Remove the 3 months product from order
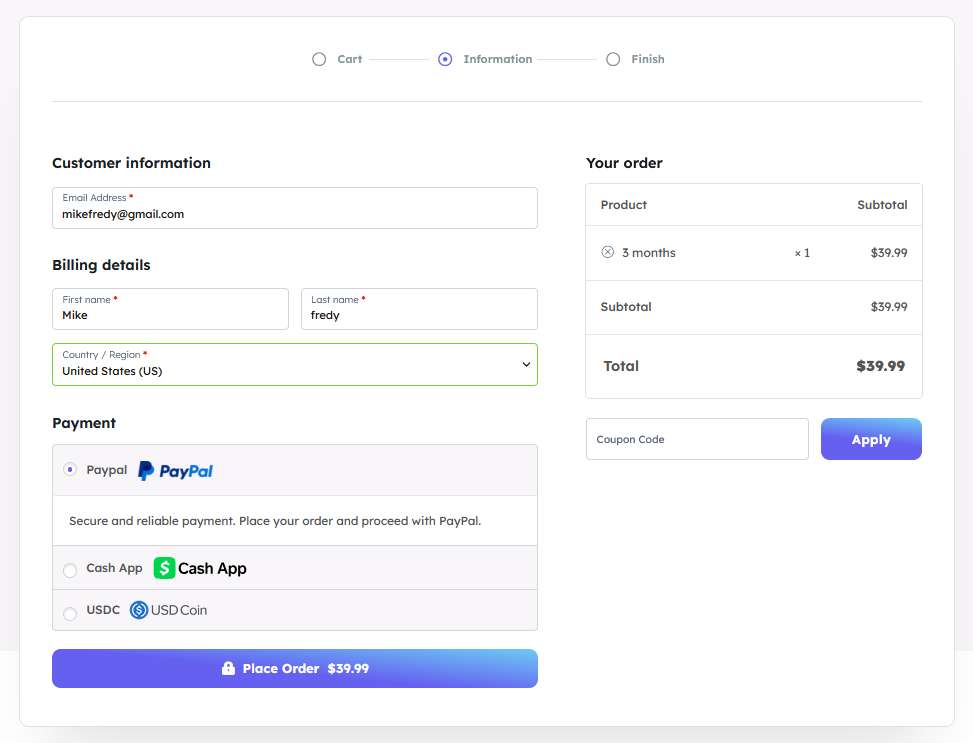This screenshot has width=973, height=743. click(607, 253)
